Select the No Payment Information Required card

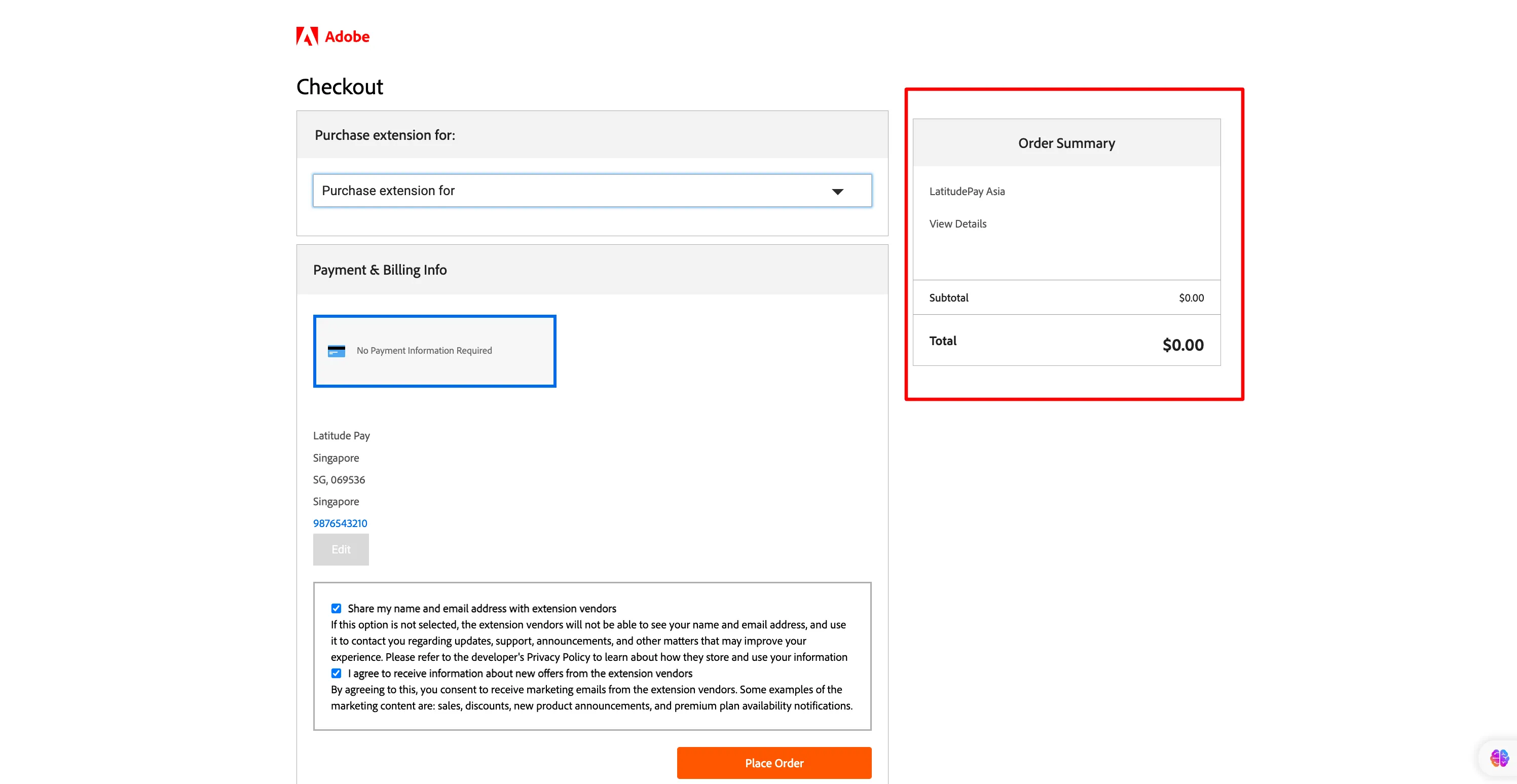[x=434, y=351]
